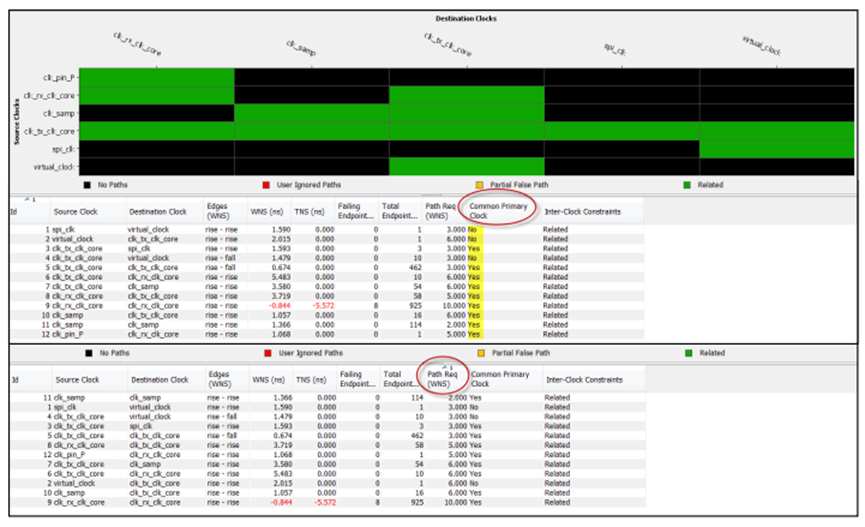Select row 12 clk_pin_P in the upper table

tap(327, 334)
